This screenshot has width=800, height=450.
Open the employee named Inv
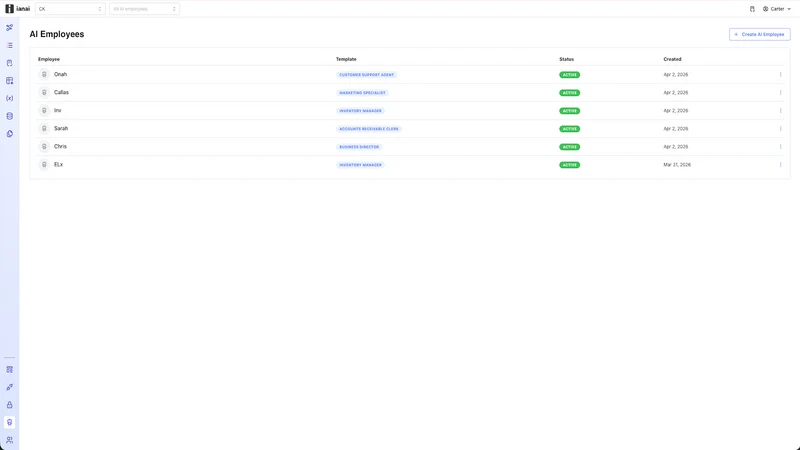58,110
